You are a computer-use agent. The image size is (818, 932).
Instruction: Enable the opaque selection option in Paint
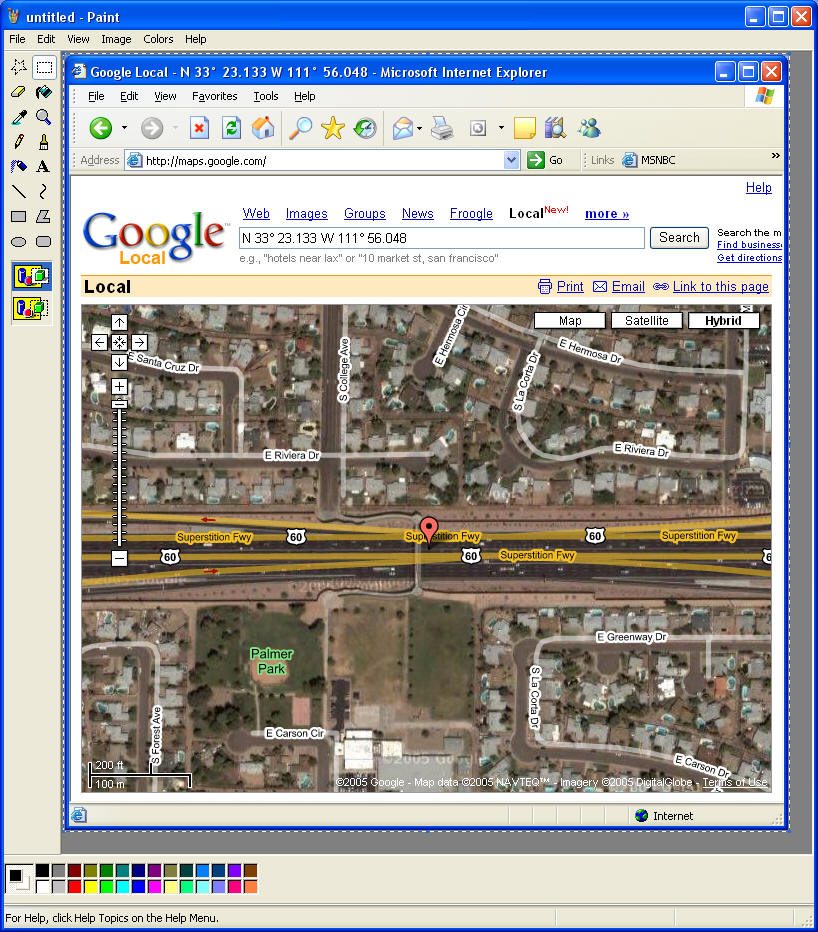pyautogui.click(x=32, y=276)
